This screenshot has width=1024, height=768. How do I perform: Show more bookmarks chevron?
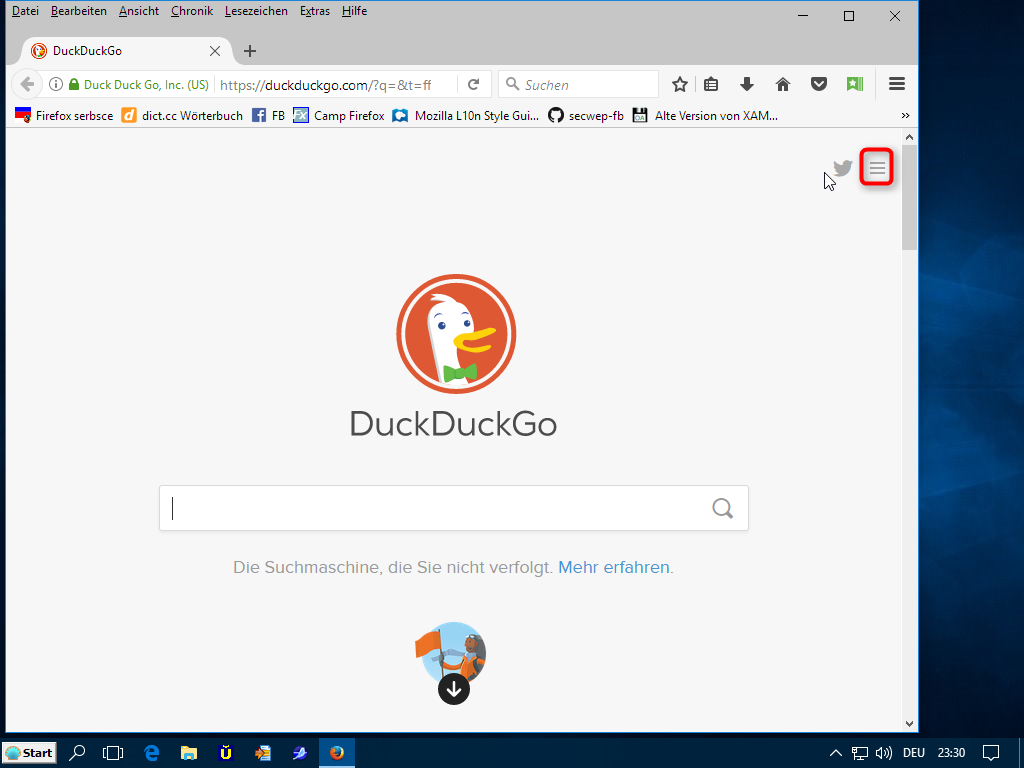click(x=905, y=116)
